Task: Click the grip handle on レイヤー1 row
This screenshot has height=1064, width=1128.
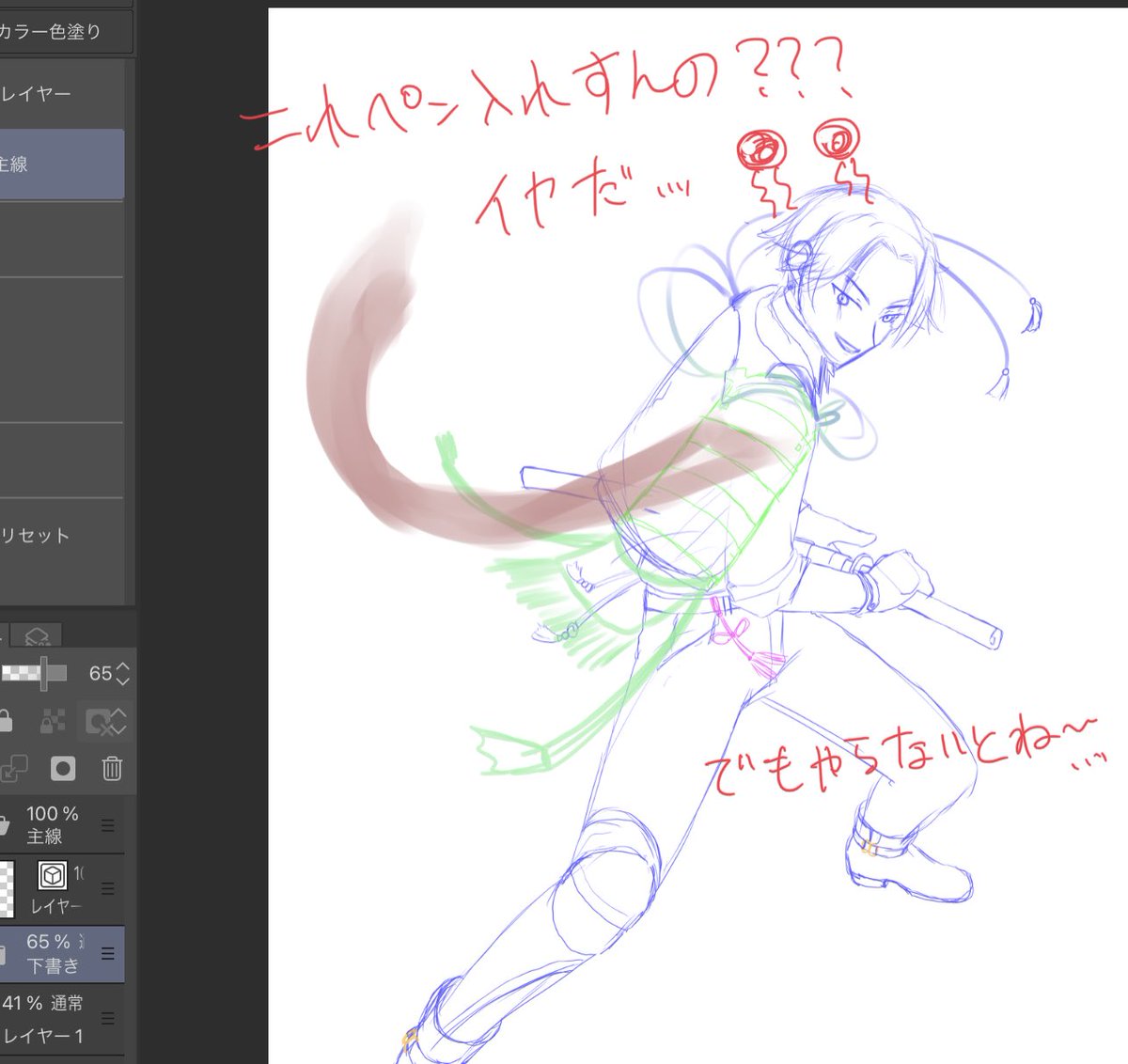Action: pos(108,1019)
